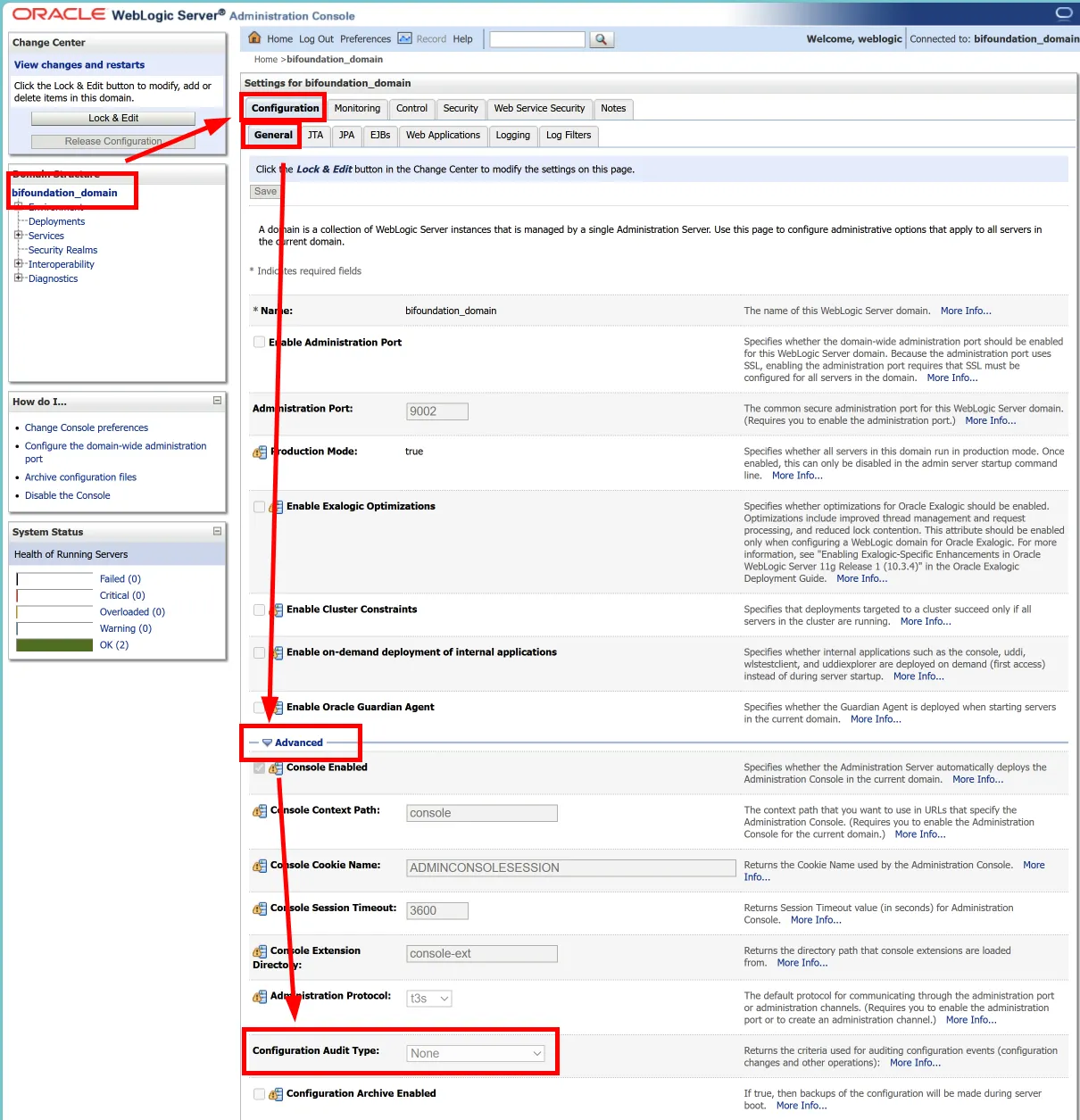Click the green OK health bar

click(x=54, y=645)
